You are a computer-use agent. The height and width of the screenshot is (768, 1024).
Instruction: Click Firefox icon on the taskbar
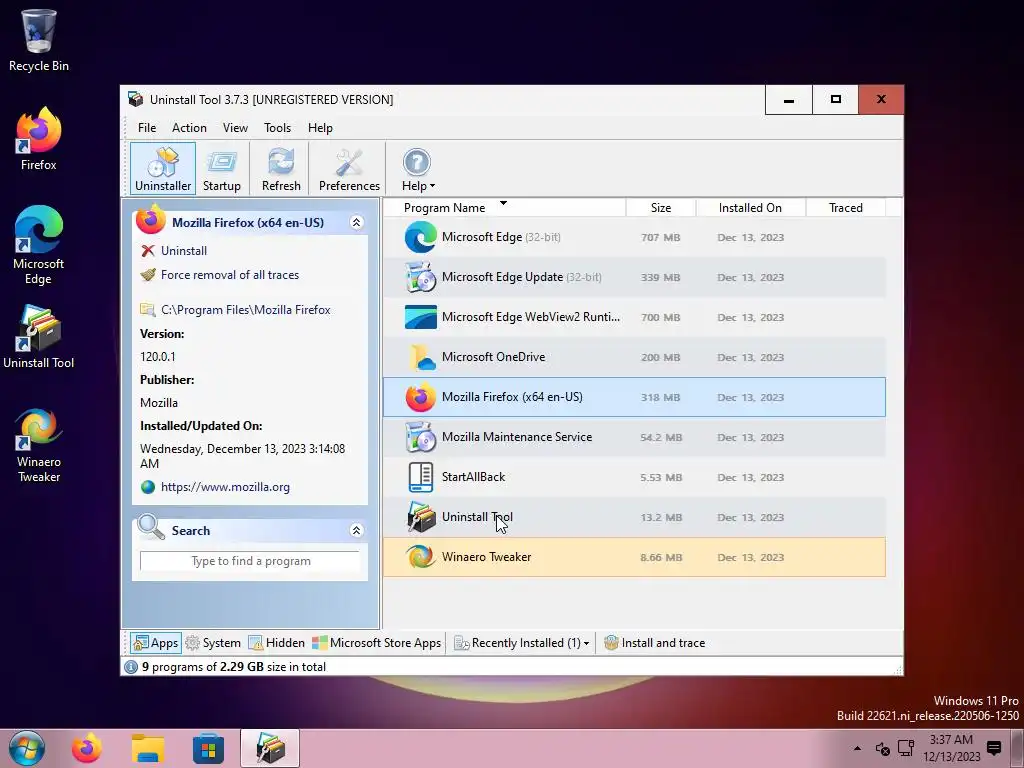87,748
